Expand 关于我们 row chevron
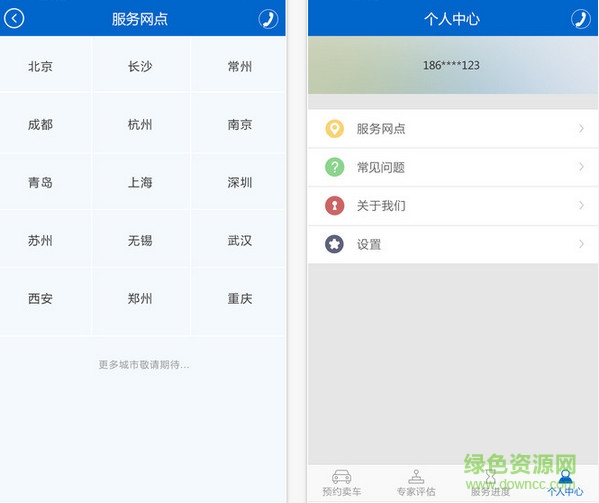 pyautogui.click(x=581, y=205)
